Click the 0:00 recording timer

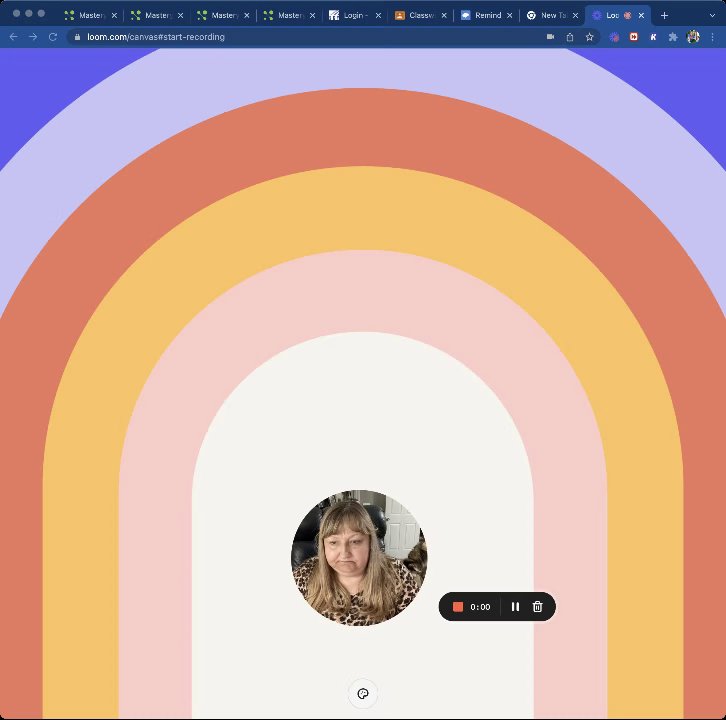[x=480, y=607]
